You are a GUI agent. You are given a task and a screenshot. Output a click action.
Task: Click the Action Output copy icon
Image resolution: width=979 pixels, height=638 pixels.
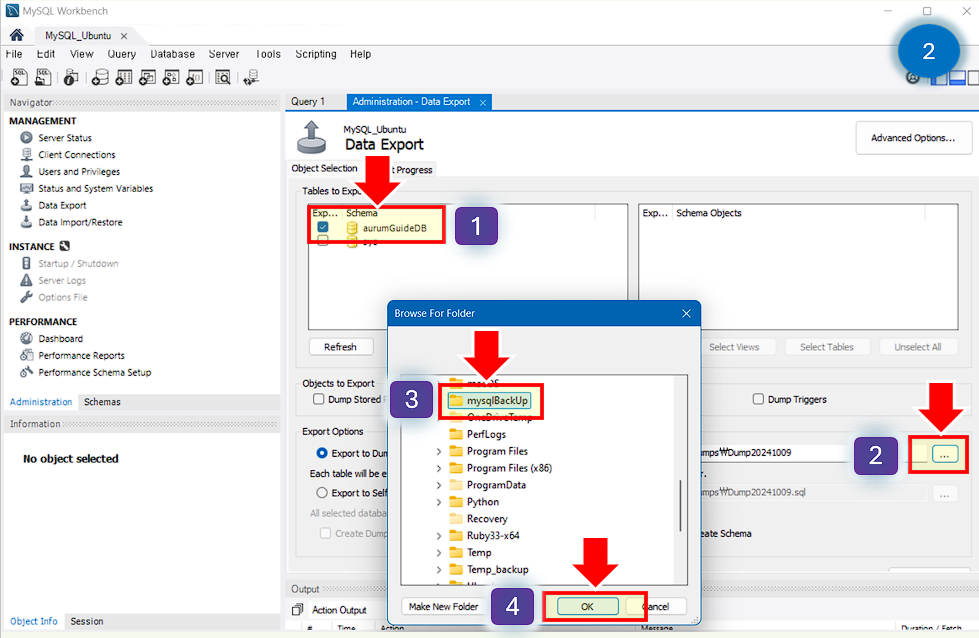click(298, 609)
